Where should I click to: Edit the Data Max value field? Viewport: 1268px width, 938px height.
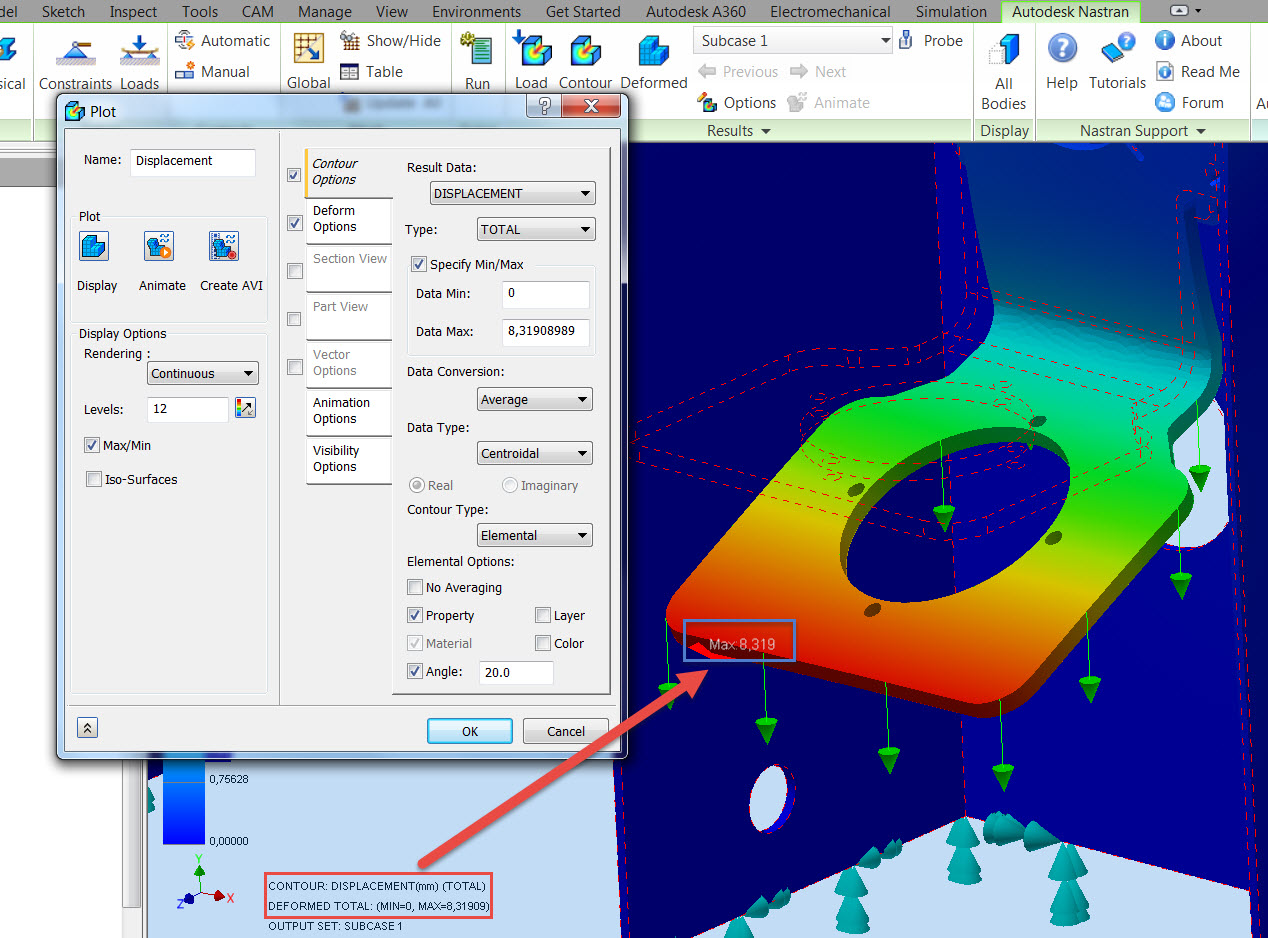click(x=545, y=333)
